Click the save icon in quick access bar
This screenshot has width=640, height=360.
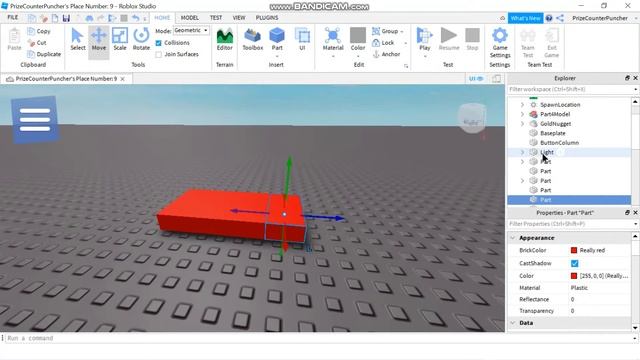[x=66, y=18]
